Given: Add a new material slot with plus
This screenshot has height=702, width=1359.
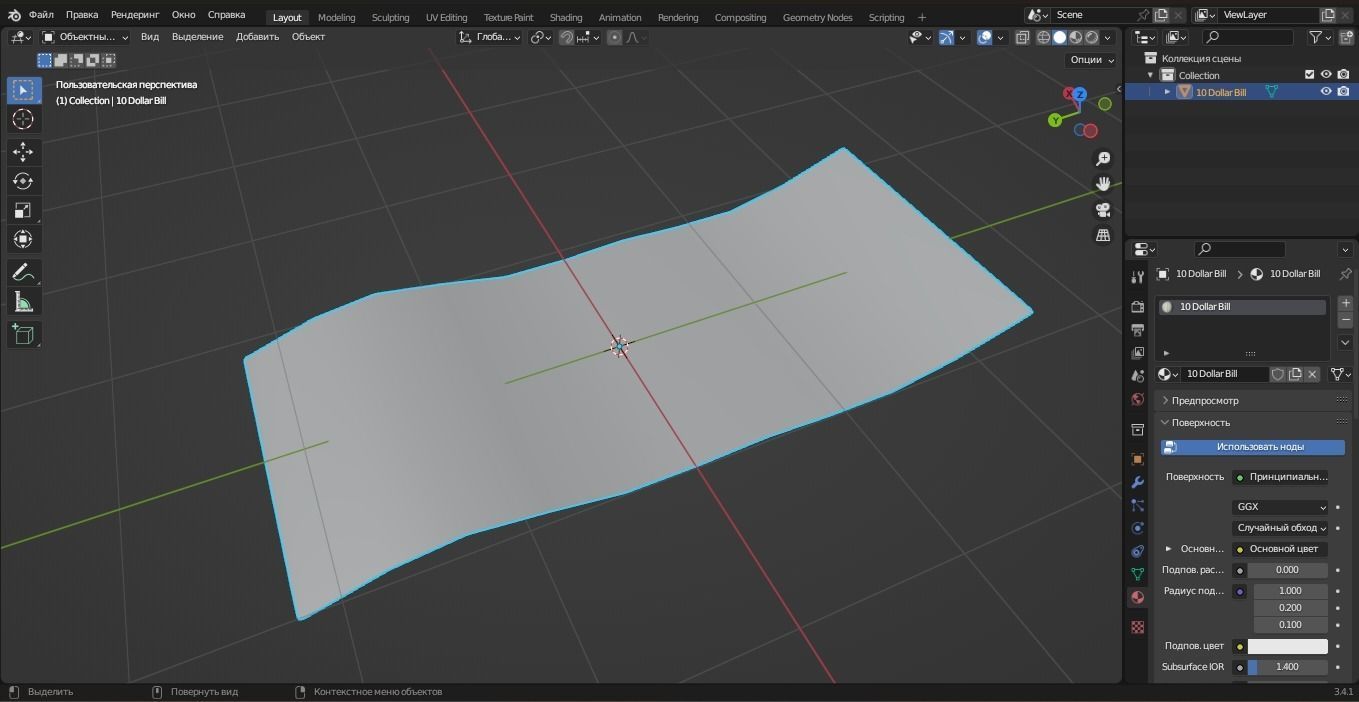Looking at the screenshot, I should point(1345,303).
